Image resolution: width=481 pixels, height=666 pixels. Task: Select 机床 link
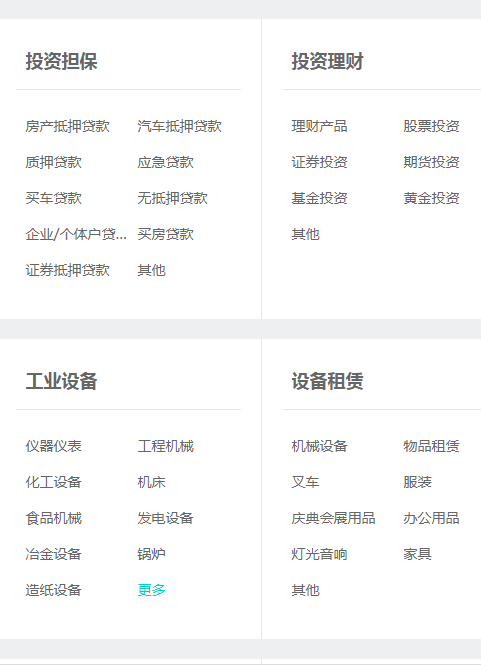151,482
